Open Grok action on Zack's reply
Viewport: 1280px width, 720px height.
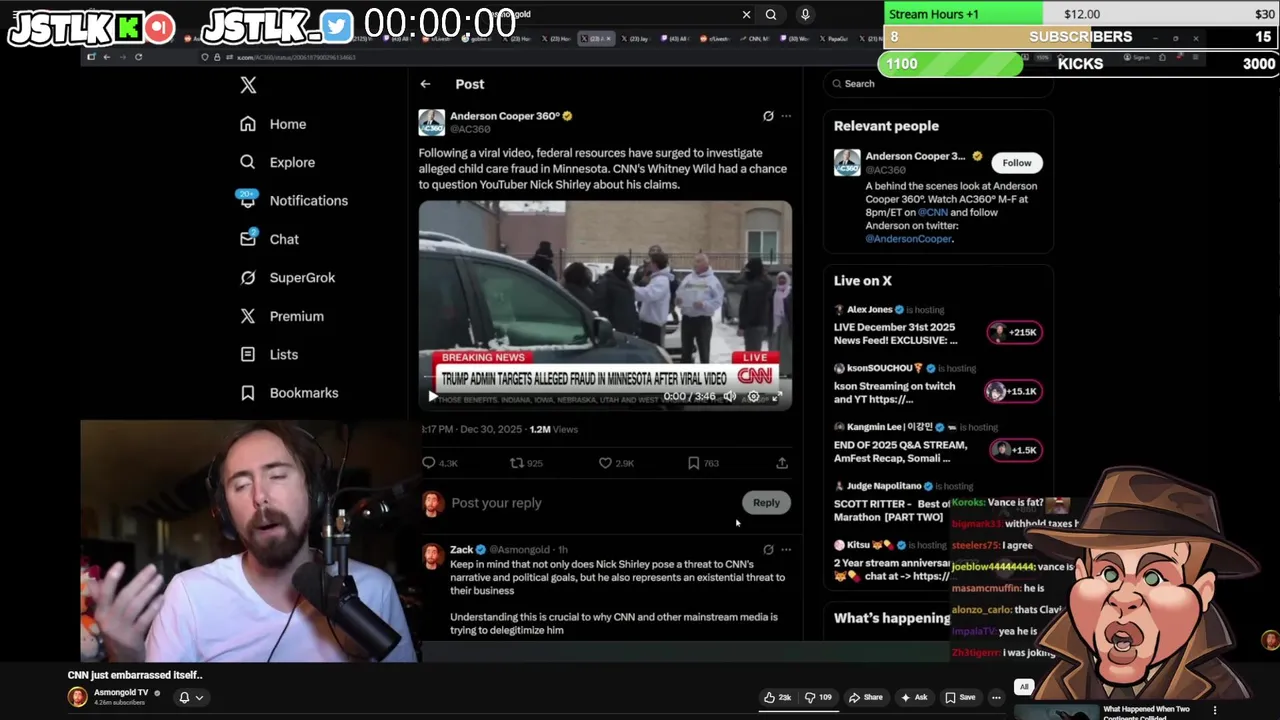[x=768, y=550]
